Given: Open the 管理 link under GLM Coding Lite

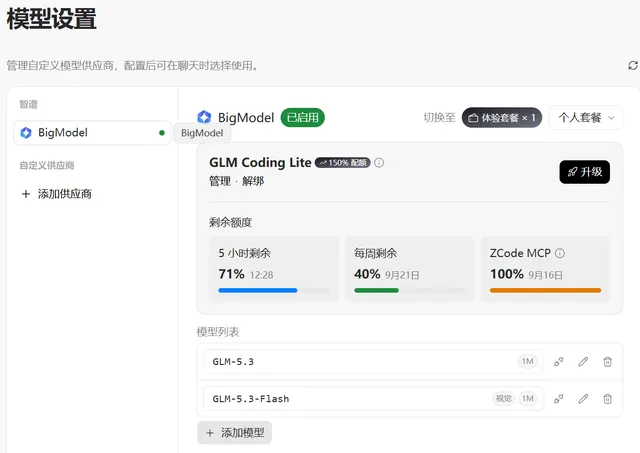Looking at the screenshot, I should pyautogui.click(x=220, y=181).
